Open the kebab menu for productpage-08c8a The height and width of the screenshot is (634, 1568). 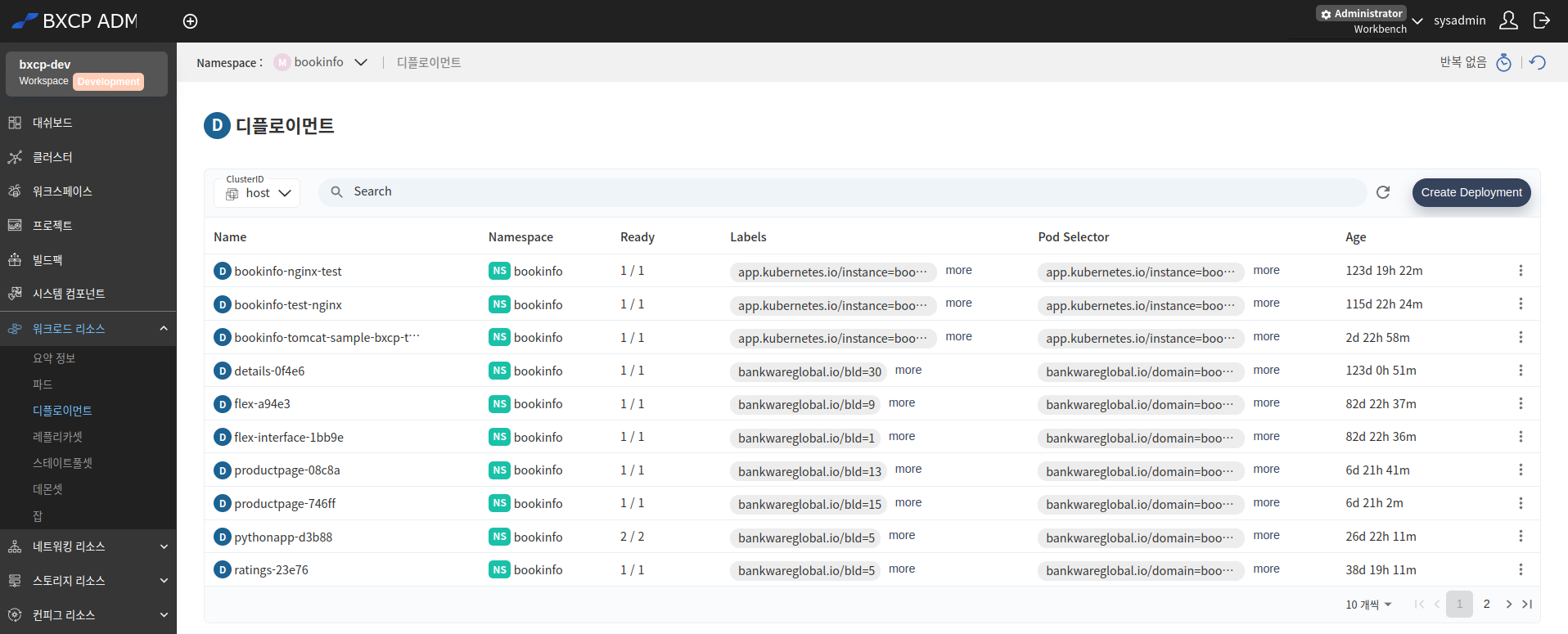[x=1521, y=470]
